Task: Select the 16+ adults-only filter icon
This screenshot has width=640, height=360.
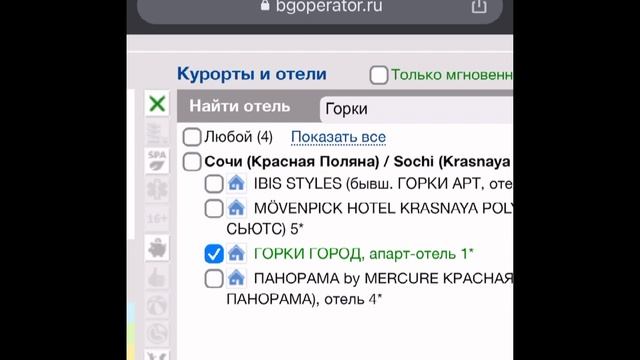Action: pos(157,219)
